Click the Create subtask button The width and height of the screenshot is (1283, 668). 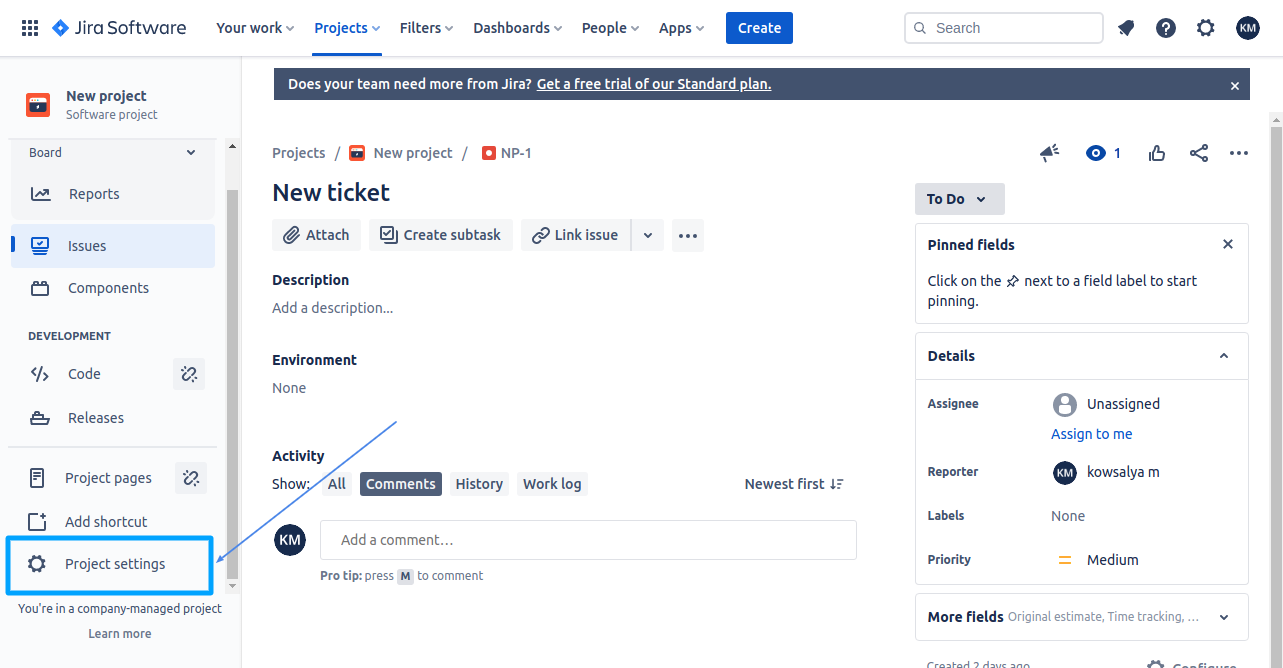click(441, 235)
